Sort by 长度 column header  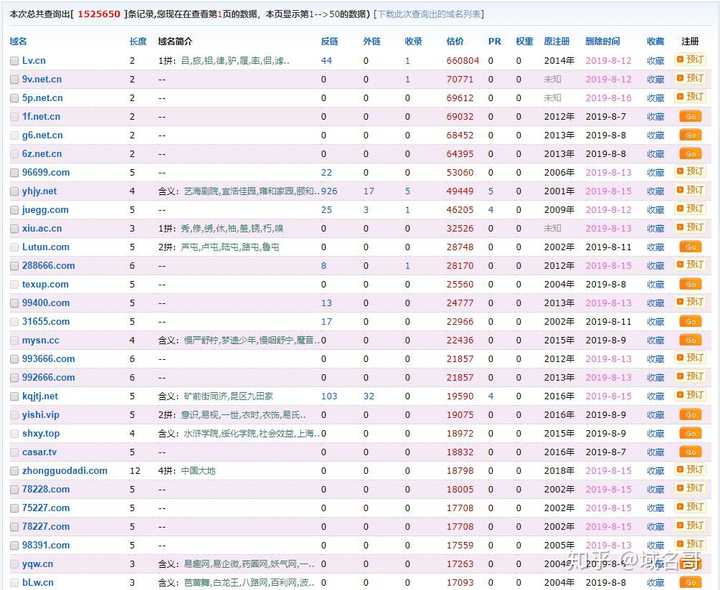138,41
